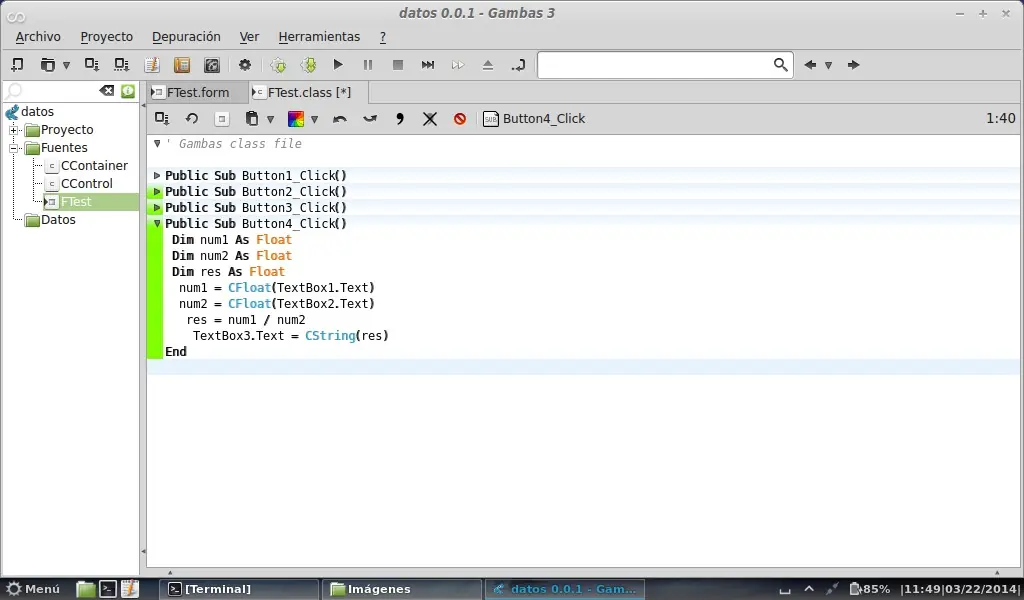Viewport: 1024px width, 600px height.
Task: Click the dark square icon in the main toolbar
Action: 212,65
